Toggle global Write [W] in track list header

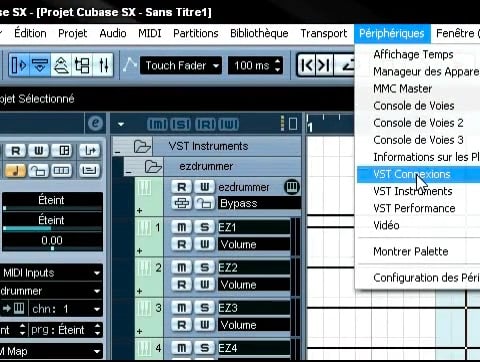pos(229,125)
